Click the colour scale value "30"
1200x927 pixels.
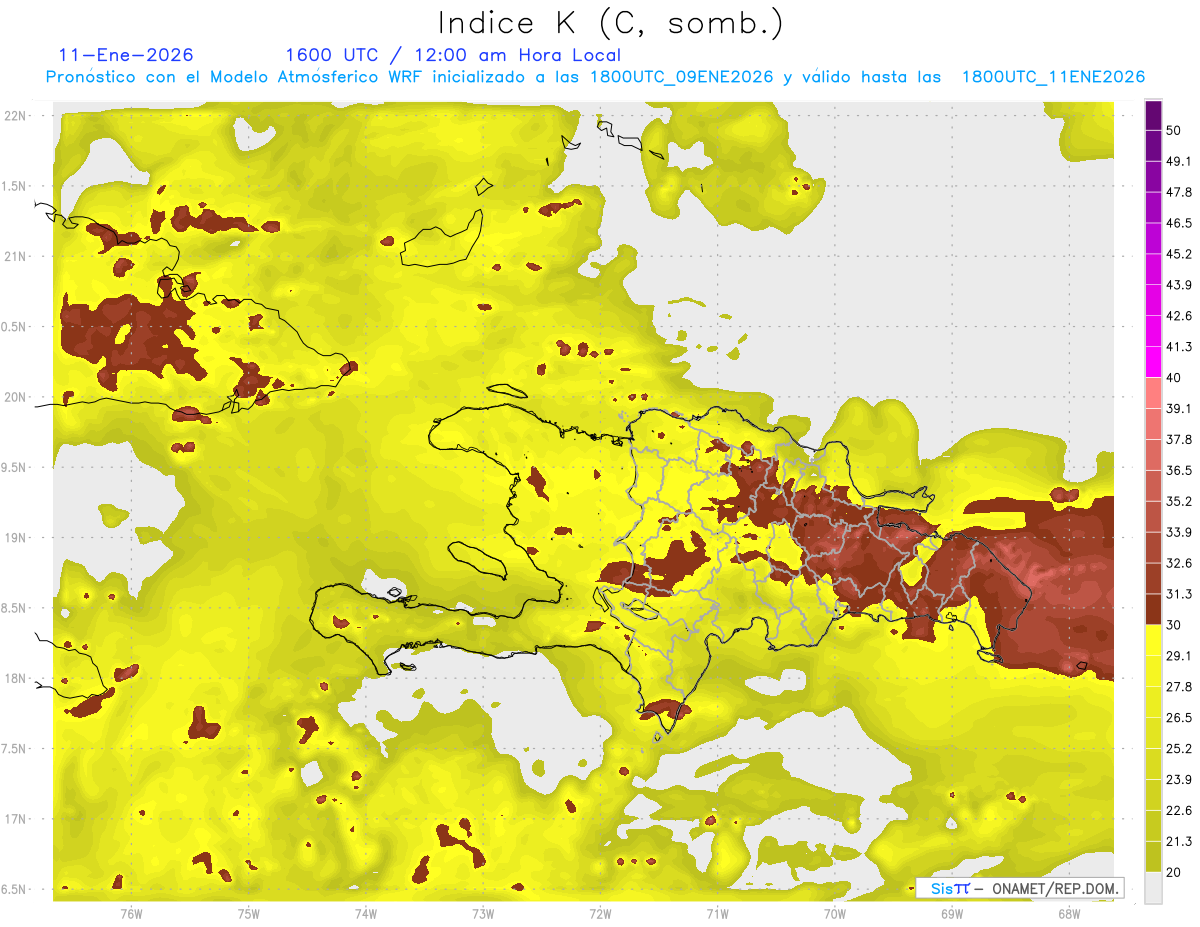pos(1174,625)
